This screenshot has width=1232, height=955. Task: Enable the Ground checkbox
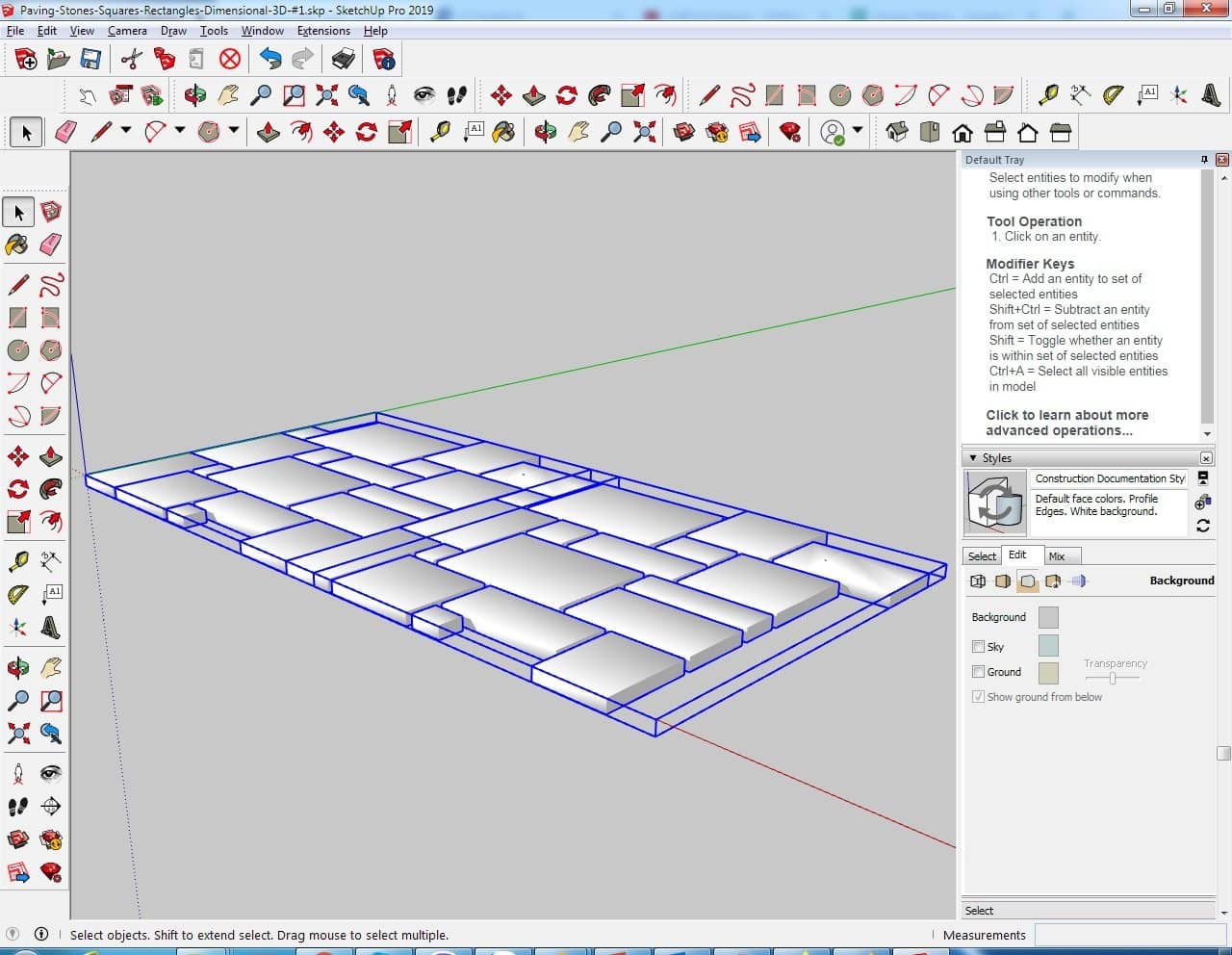coord(978,672)
